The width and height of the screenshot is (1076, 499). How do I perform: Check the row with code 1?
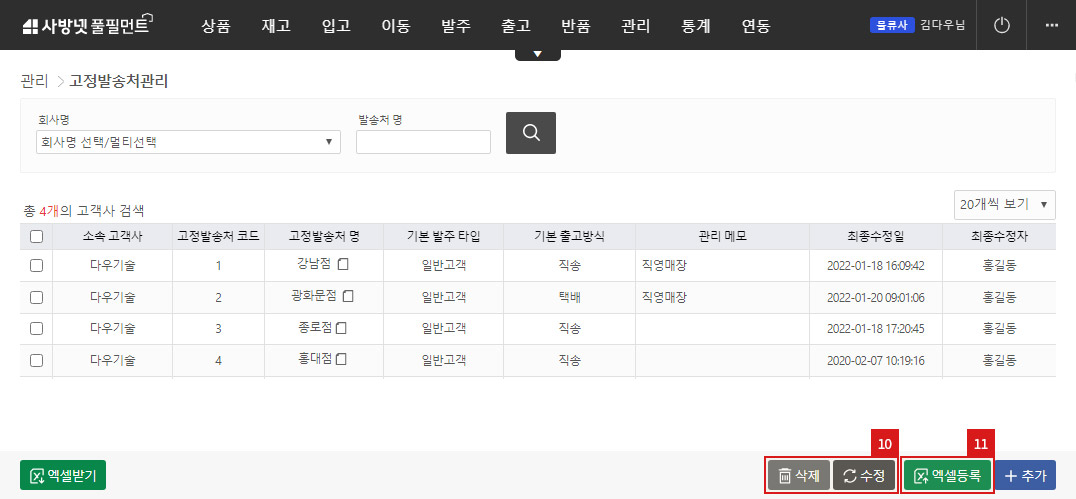pyautogui.click(x=36, y=266)
